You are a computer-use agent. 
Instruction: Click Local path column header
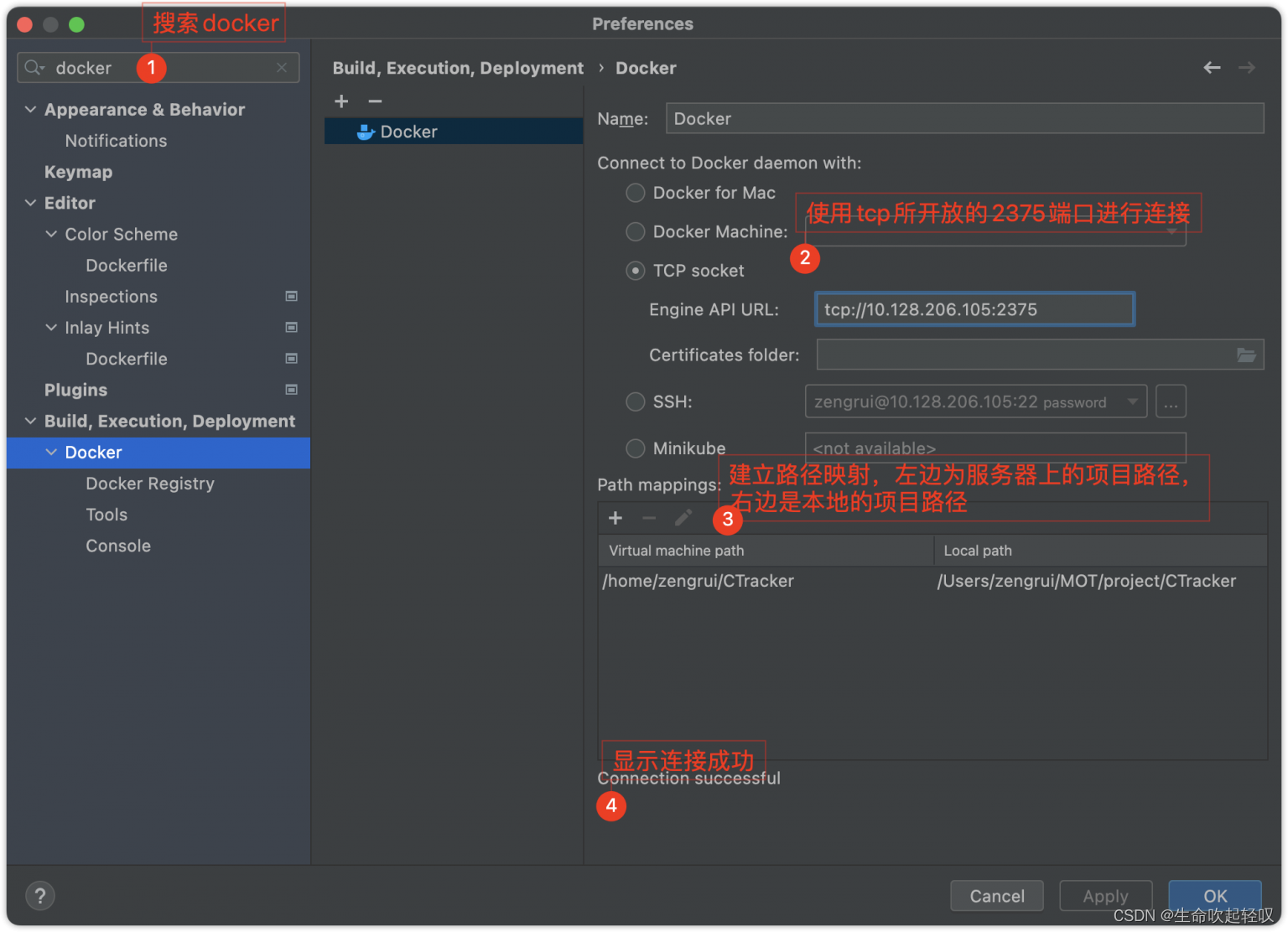tap(1100, 551)
